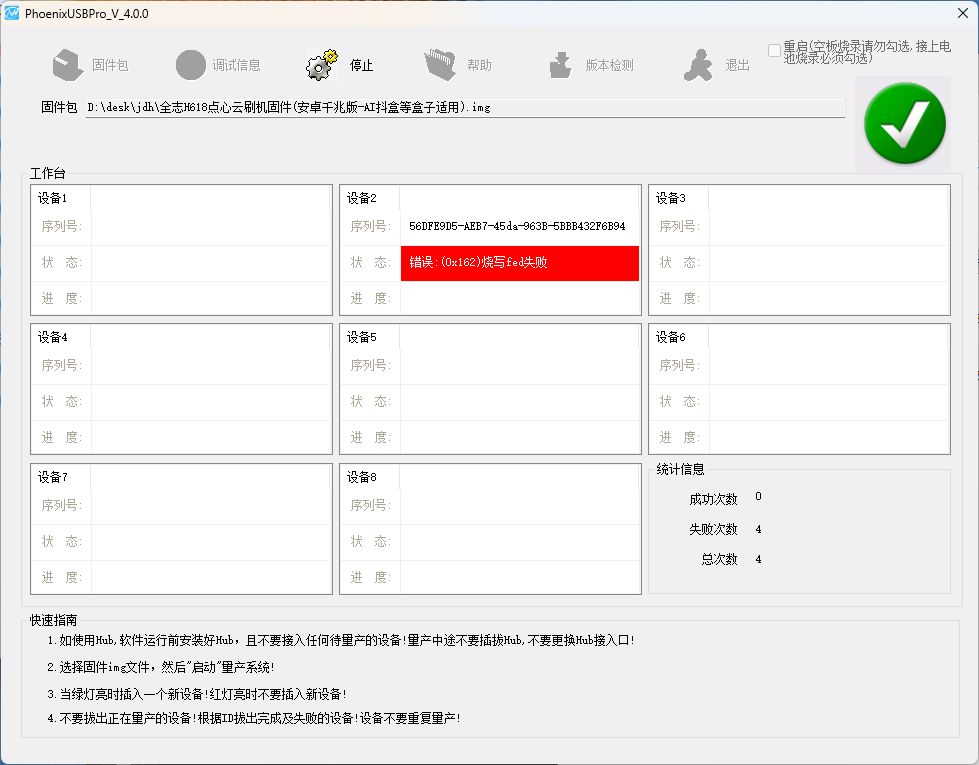The width and height of the screenshot is (979, 765).
Task: Click the PhoenixUSBPro app icon in title bar
Action: click(x=12, y=13)
